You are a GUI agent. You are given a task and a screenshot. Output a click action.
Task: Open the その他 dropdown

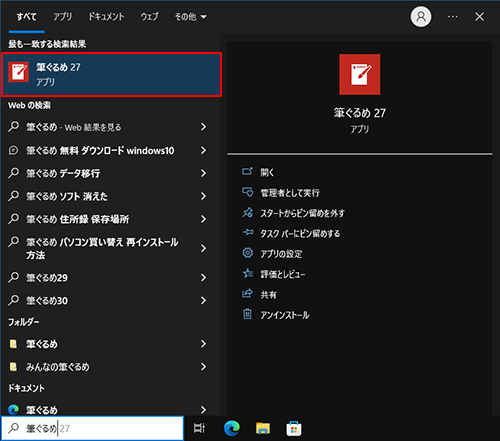point(190,17)
